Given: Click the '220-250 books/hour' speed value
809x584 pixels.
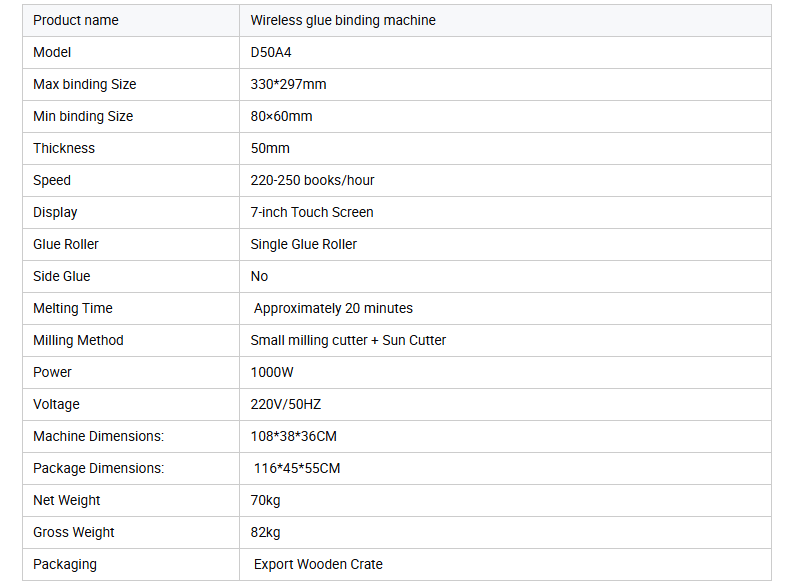Looking at the screenshot, I should [312, 180].
